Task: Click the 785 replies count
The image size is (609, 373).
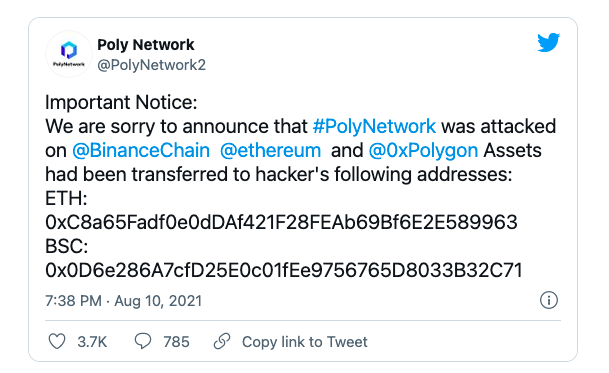Action: (x=176, y=342)
